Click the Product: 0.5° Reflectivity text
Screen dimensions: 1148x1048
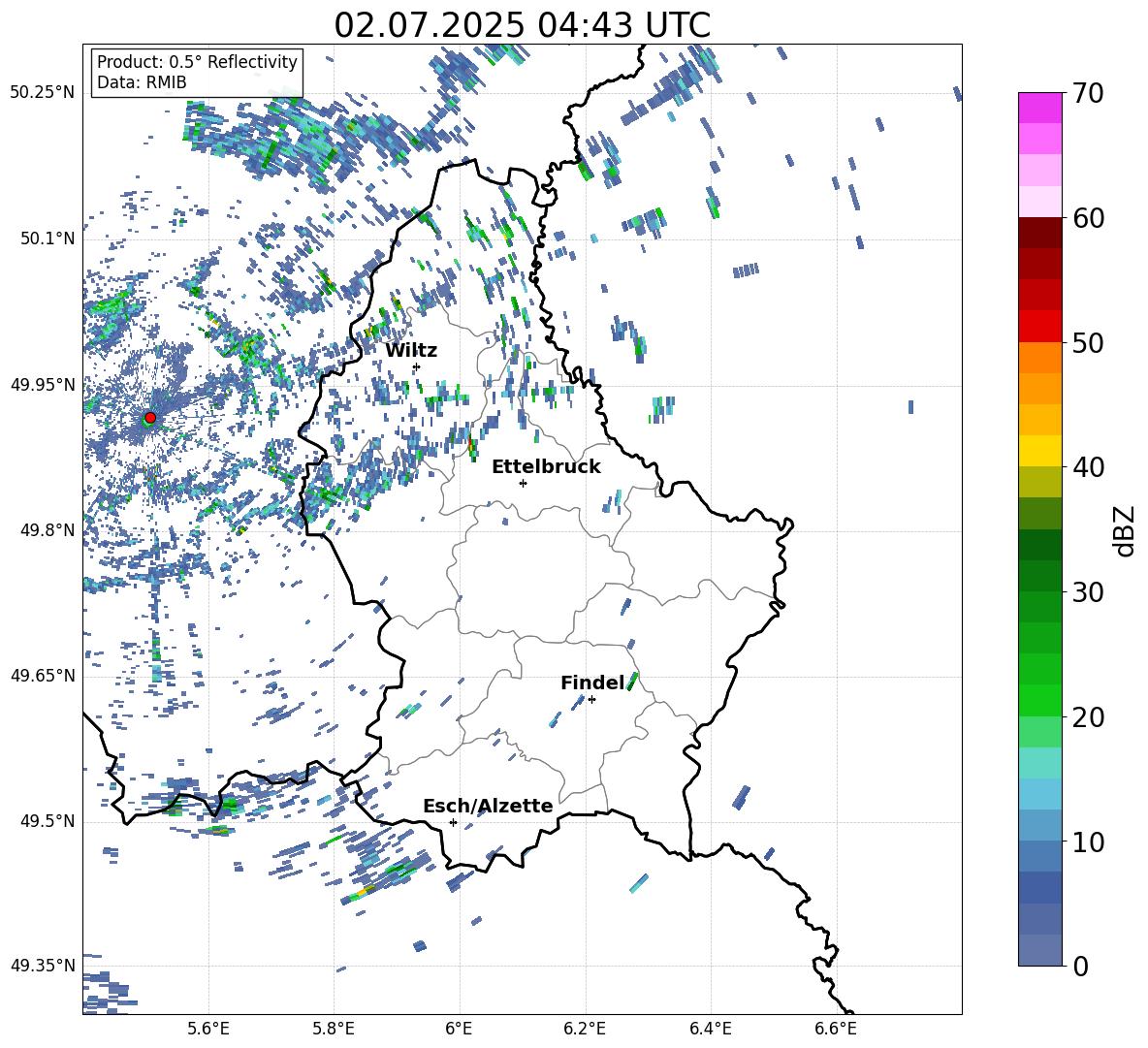197,61
